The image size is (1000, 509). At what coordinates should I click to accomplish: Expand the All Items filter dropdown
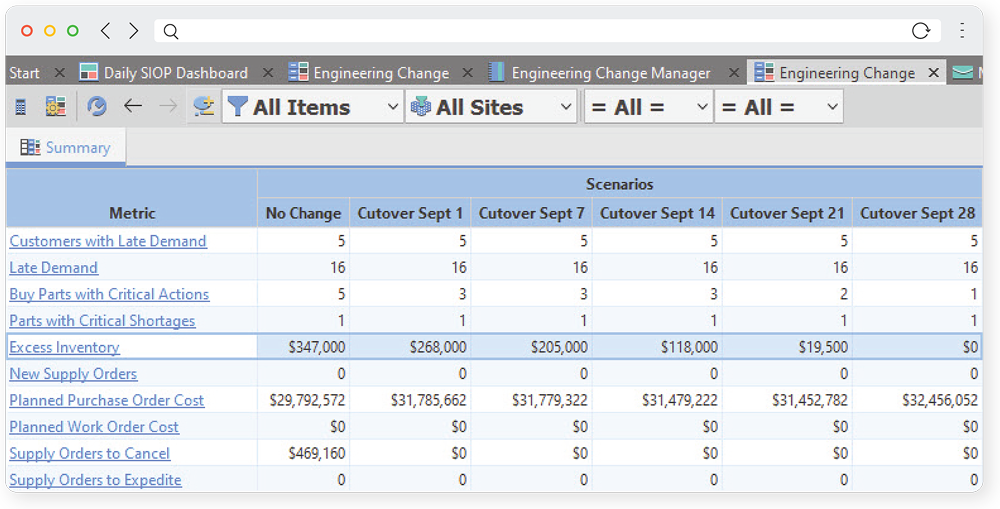[391, 107]
